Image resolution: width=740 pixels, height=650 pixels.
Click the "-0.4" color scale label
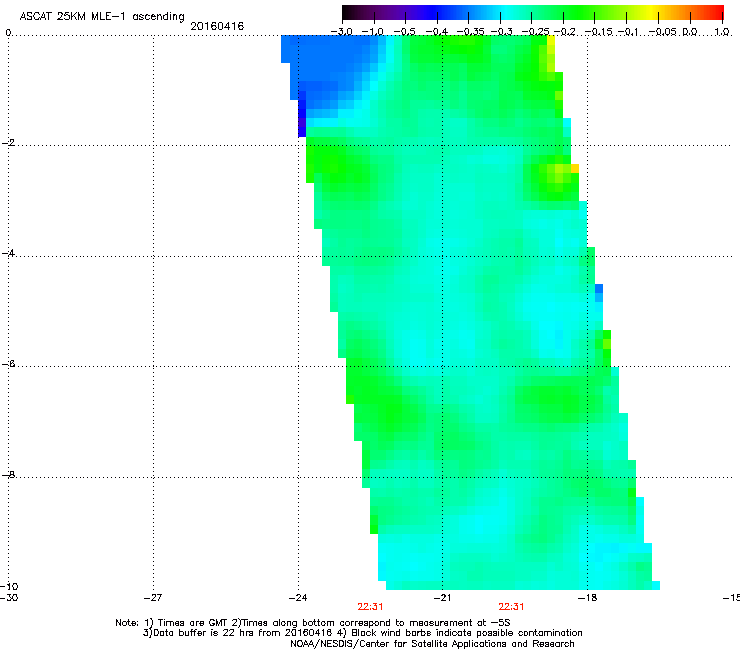pyautogui.click(x=437, y=32)
